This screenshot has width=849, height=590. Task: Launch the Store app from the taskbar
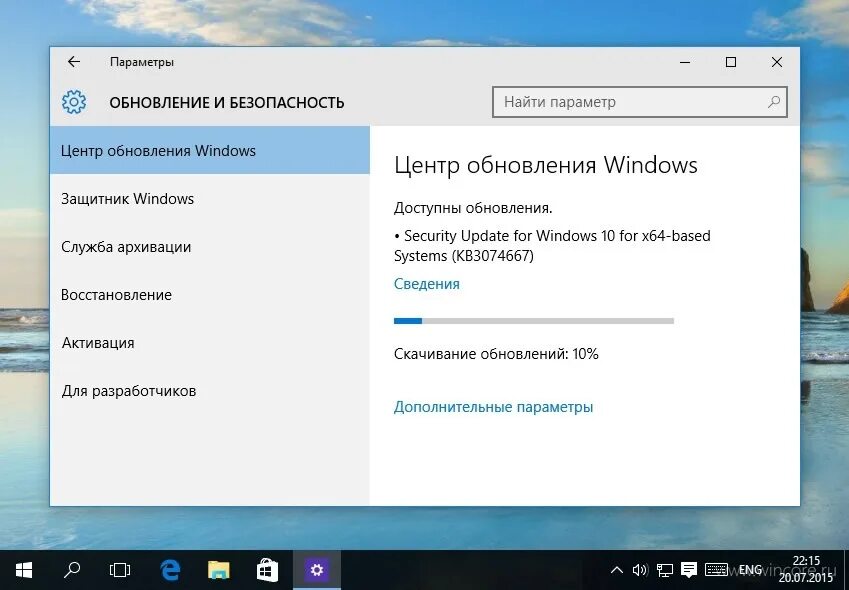[x=266, y=569]
